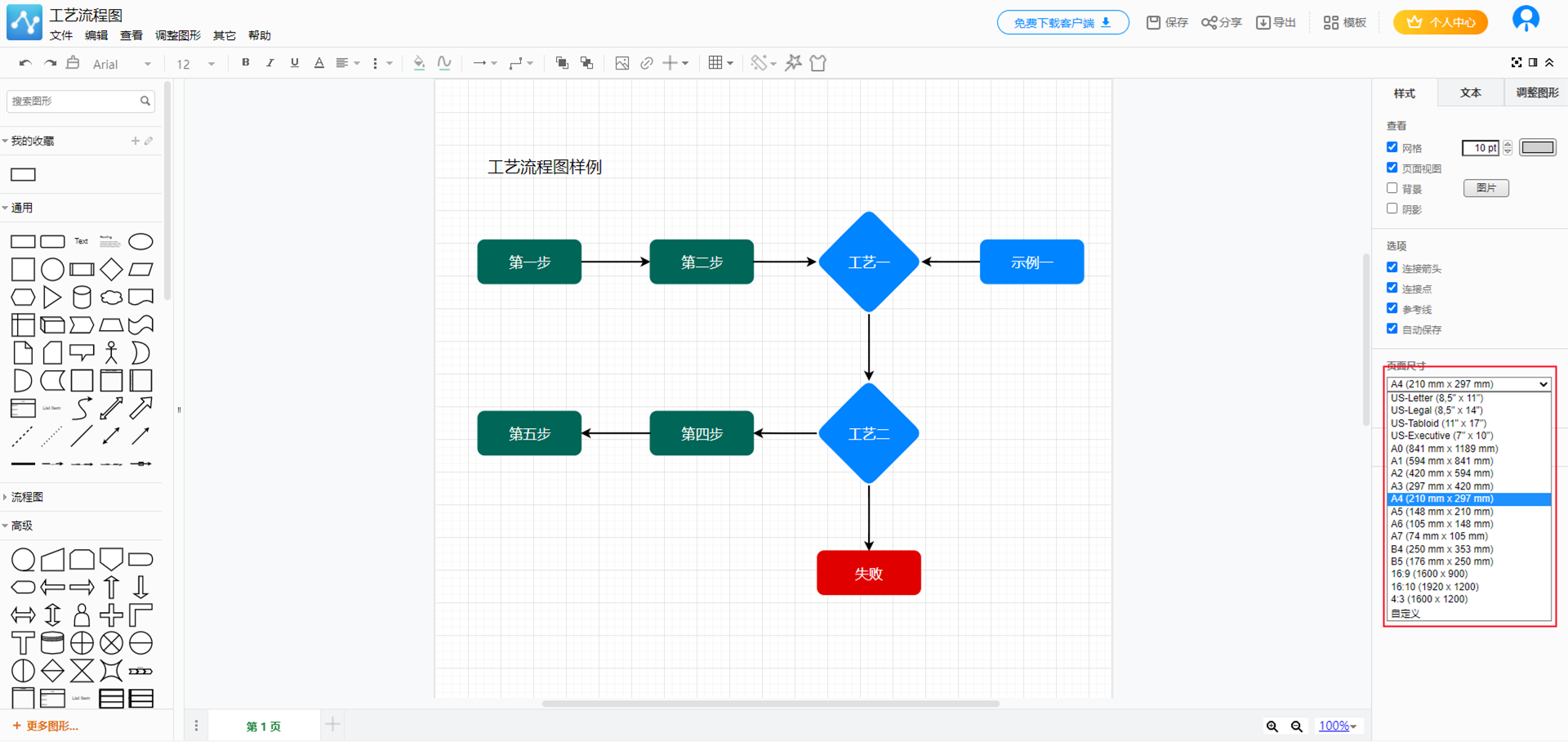Image resolution: width=1568 pixels, height=742 pixels.
Task: Uncheck the 网格 grid checkbox
Action: click(x=1392, y=147)
